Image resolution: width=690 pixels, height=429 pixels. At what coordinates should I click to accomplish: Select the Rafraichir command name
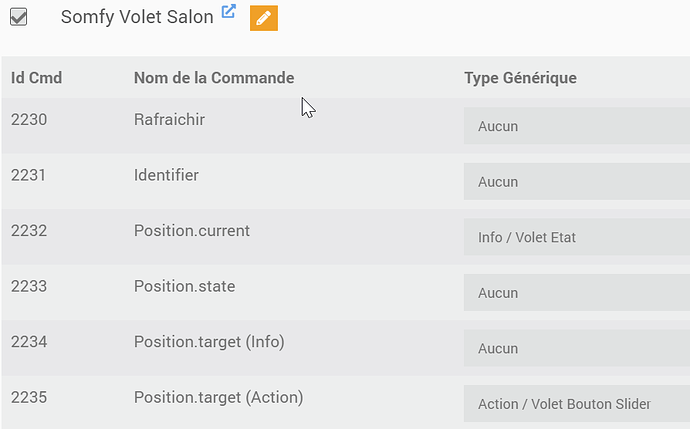(169, 120)
